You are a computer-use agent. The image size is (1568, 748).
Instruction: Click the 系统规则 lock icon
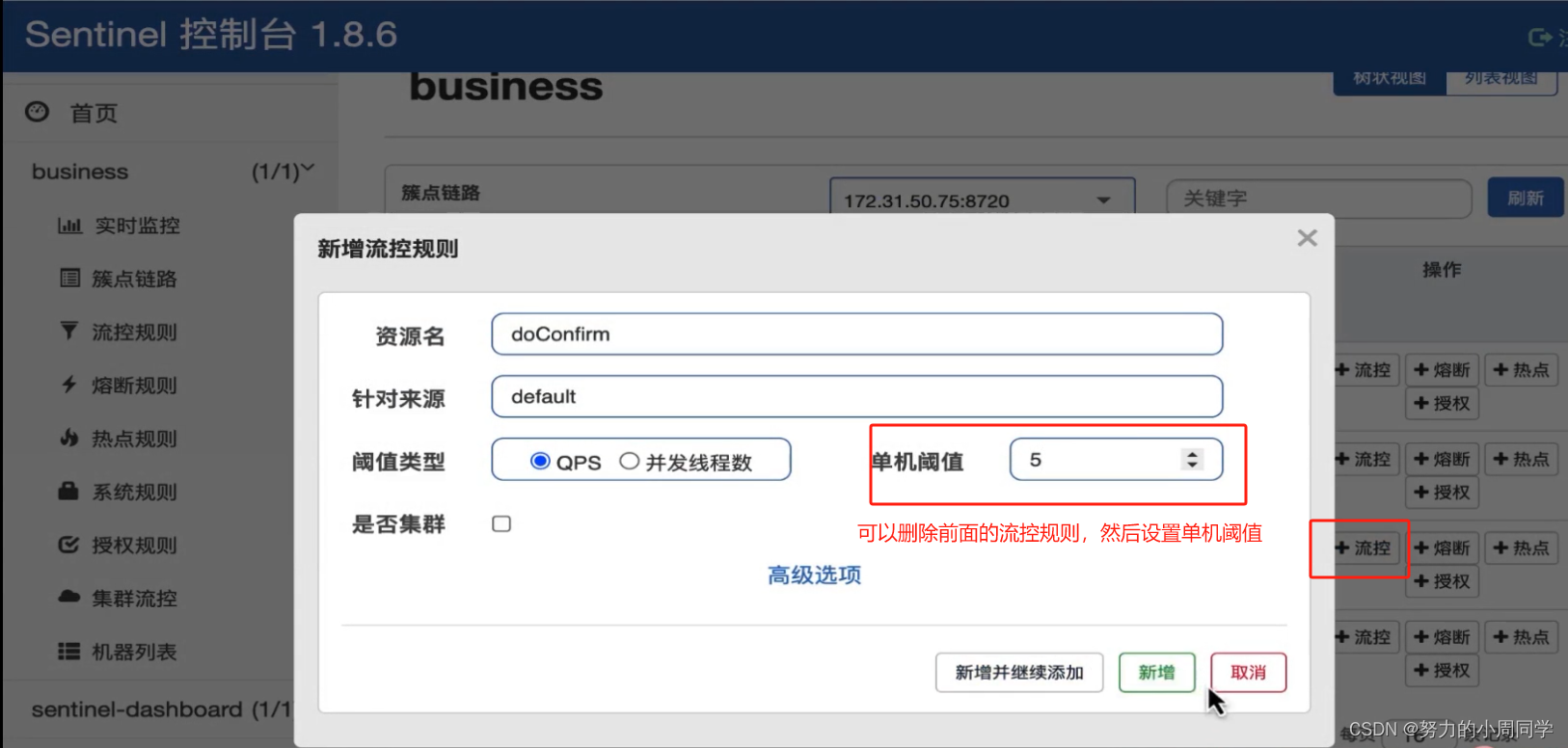(68, 491)
